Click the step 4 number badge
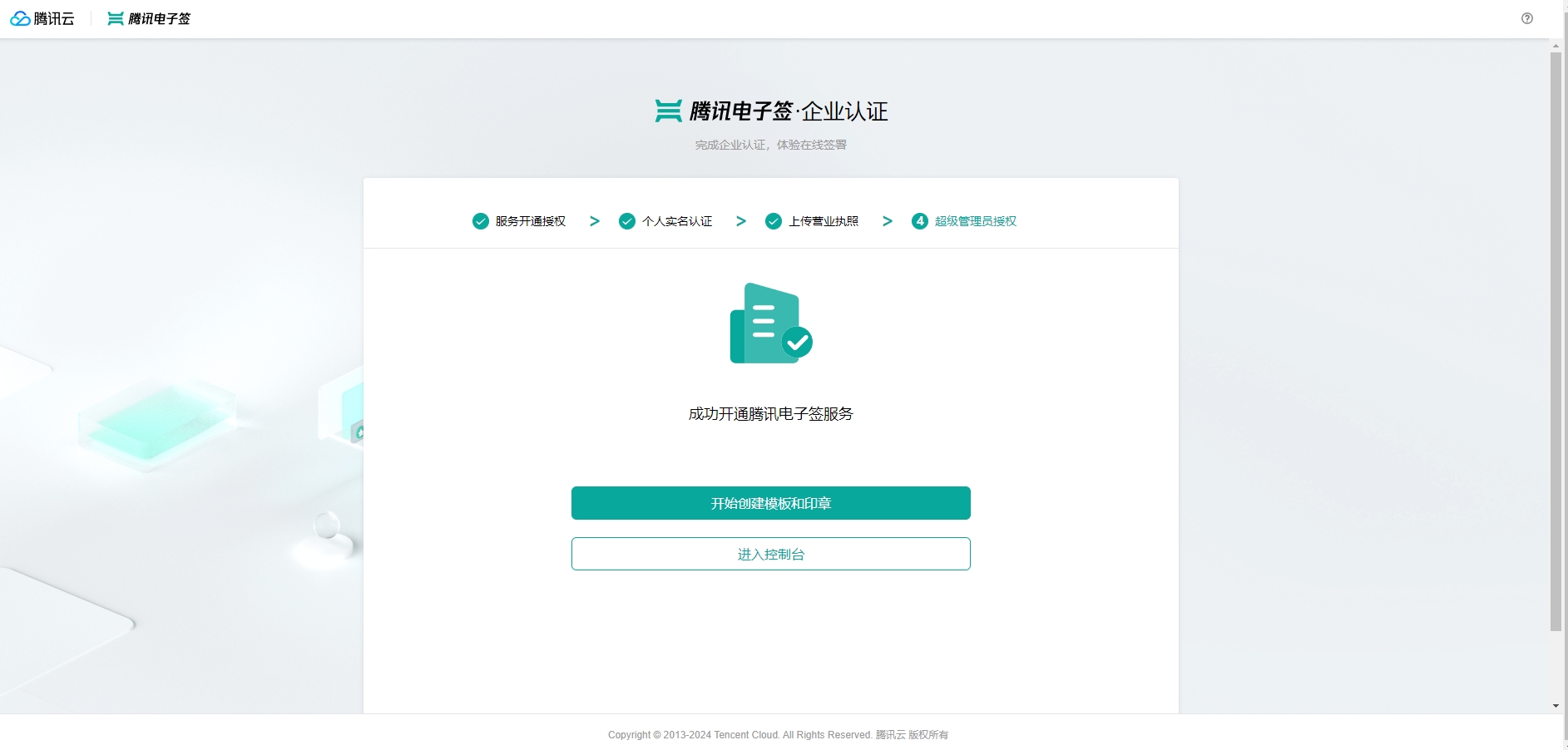 tap(920, 221)
